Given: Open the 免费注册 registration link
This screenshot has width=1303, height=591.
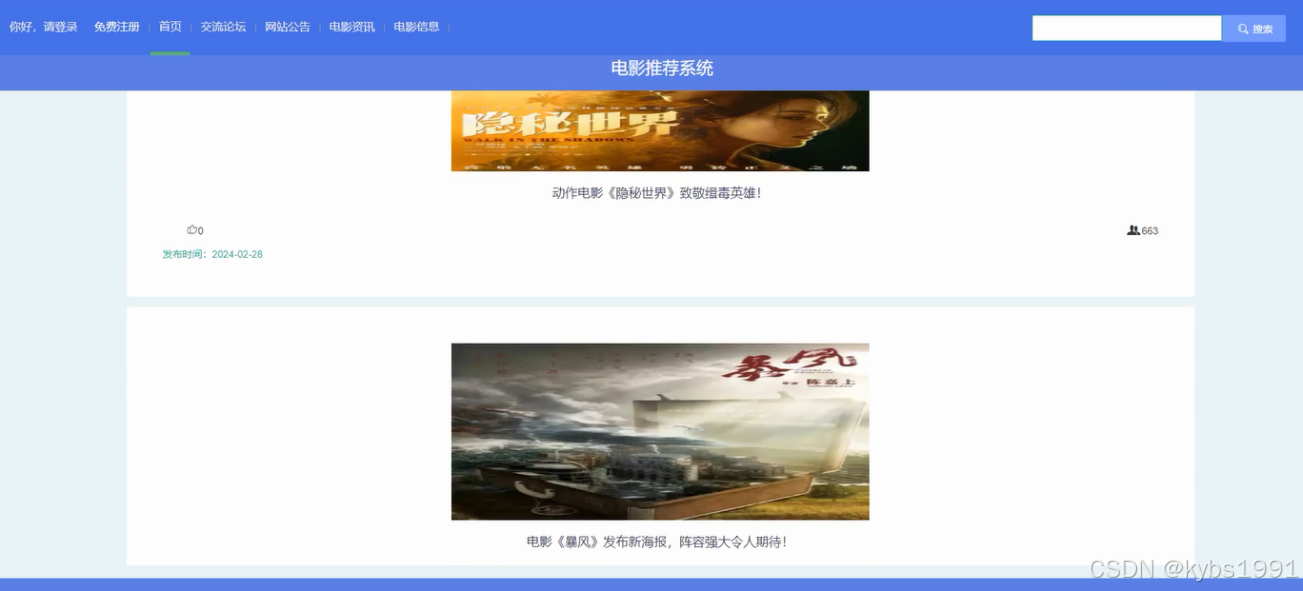Looking at the screenshot, I should click(117, 27).
